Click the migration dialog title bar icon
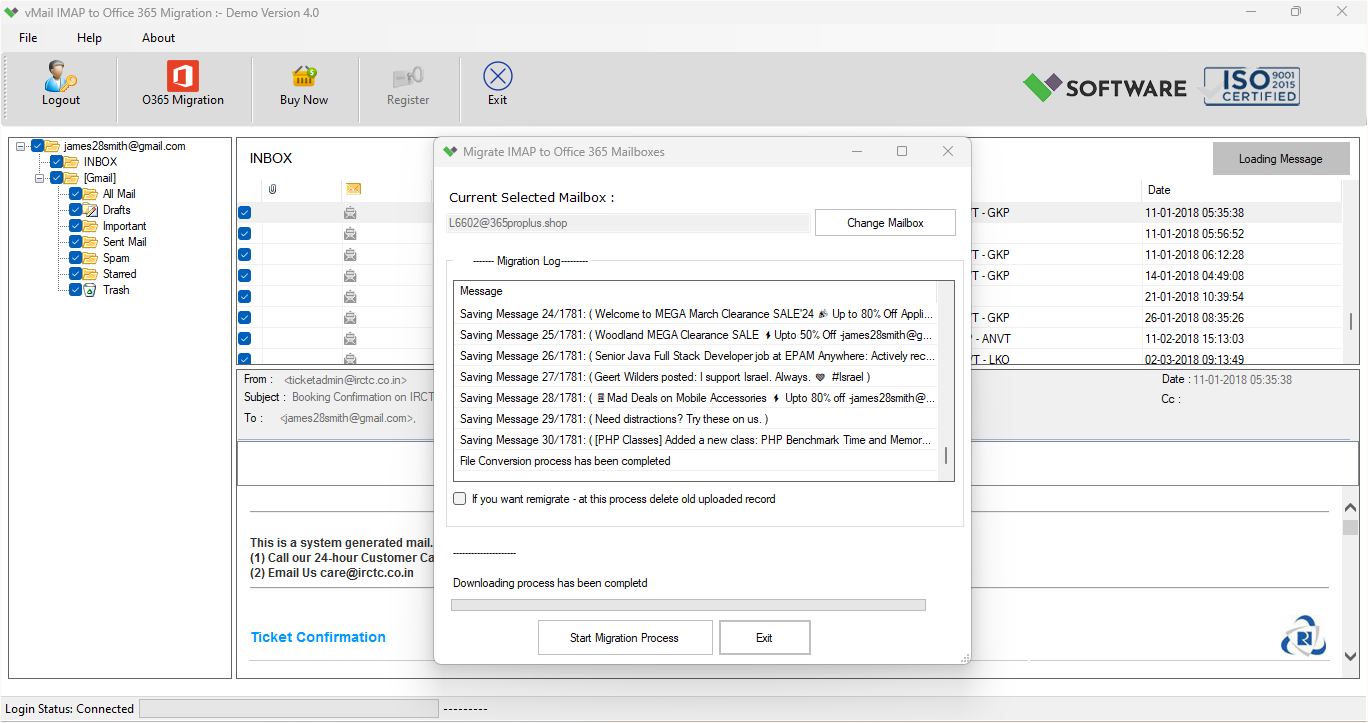The height and width of the screenshot is (723, 1368). [x=450, y=152]
